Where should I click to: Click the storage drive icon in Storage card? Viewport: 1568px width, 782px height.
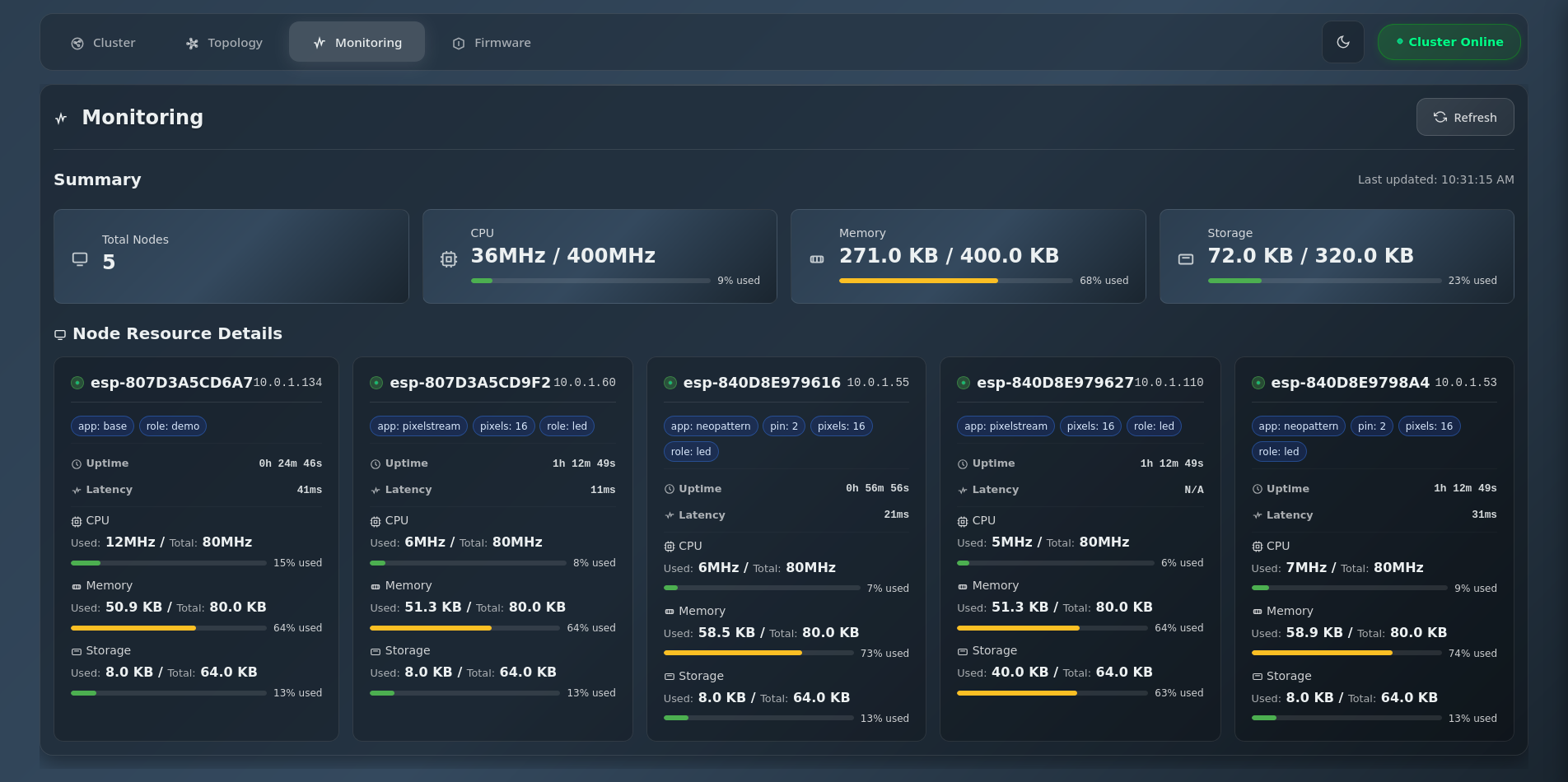click(1185, 258)
